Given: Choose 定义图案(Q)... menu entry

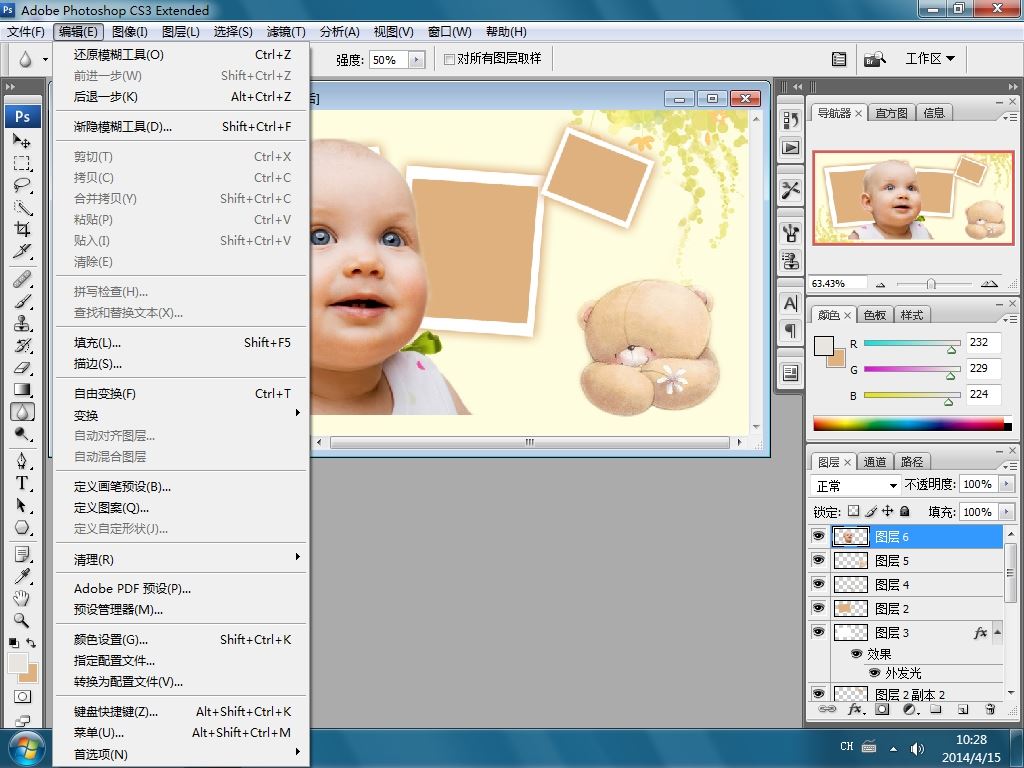Looking at the screenshot, I should pyautogui.click(x=182, y=507).
